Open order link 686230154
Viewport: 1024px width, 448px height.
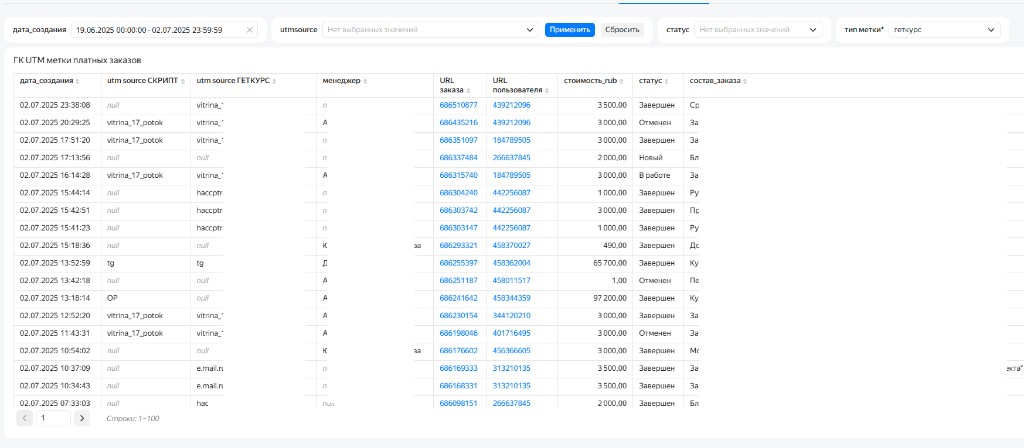click(458, 315)
